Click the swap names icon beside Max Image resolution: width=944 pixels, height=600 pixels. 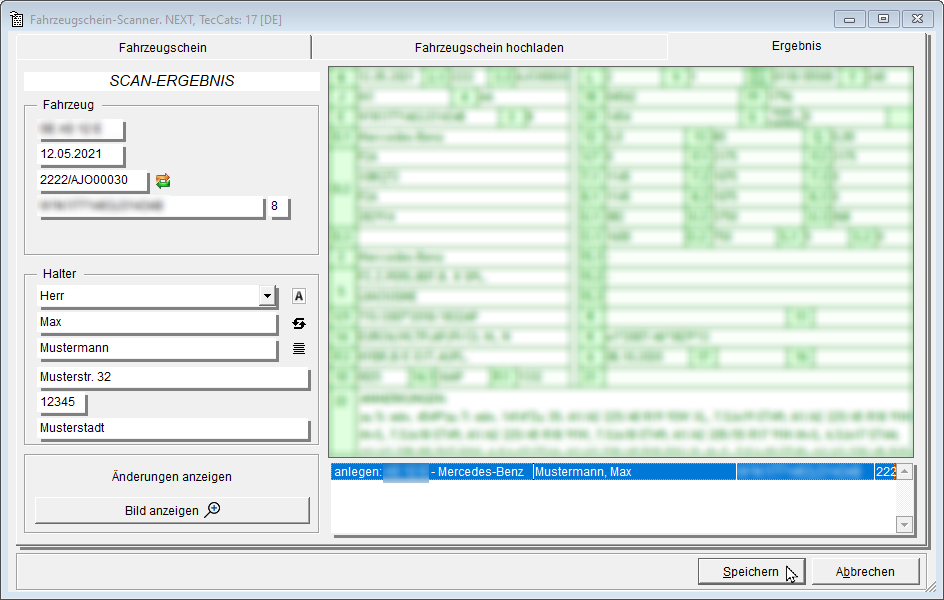pyautogui.click(x=299, y=323)
